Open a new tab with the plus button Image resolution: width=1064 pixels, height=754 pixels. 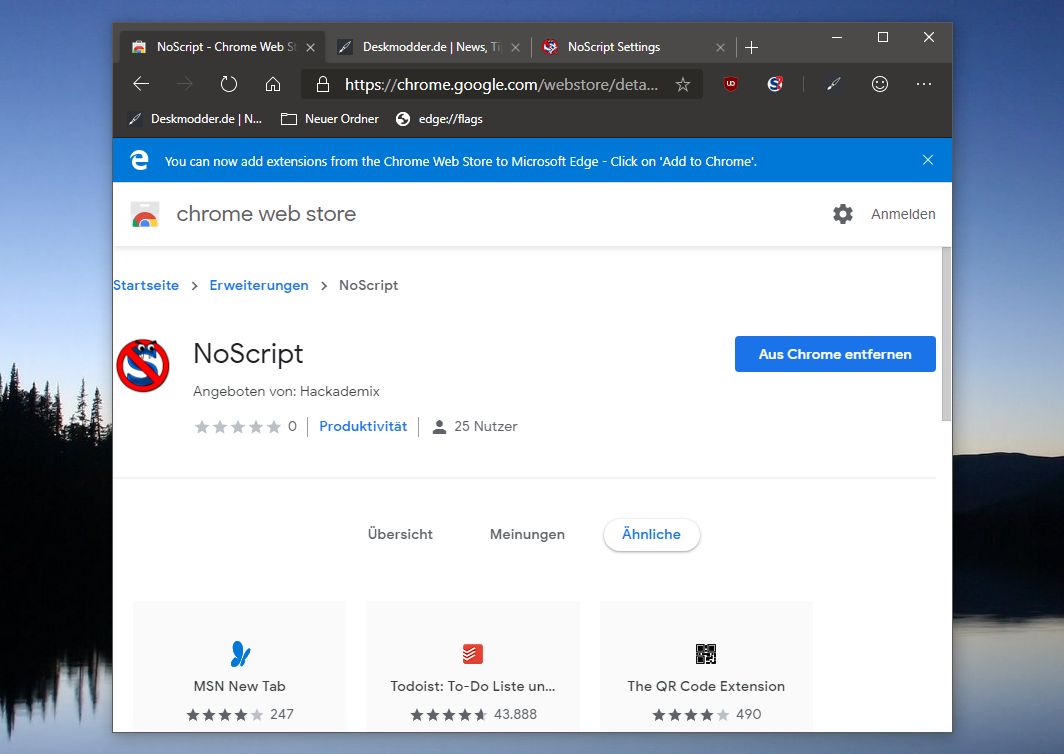click(x=751, y=48)
